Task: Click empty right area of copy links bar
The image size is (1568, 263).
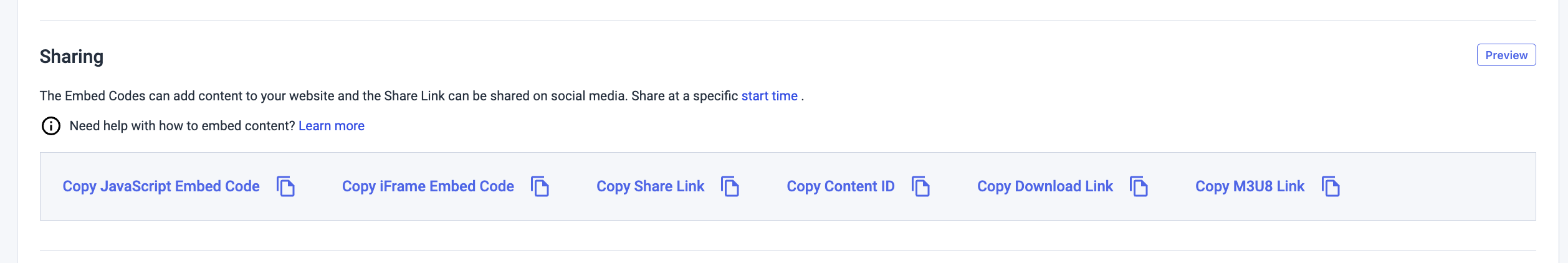Action: [x=1440, y=186]
